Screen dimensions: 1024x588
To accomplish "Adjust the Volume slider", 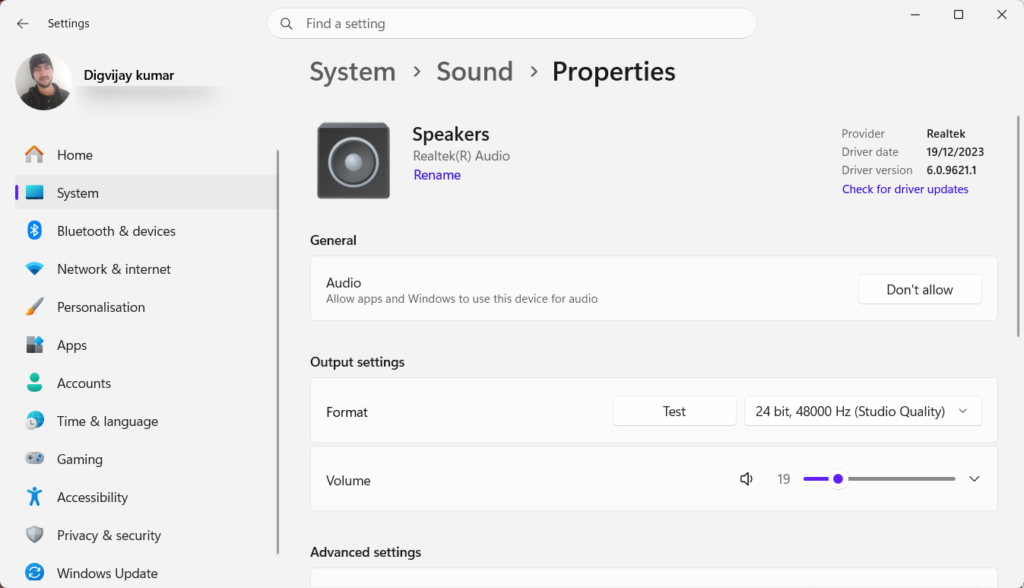I will pyautogui.click(x=838, y=479).
